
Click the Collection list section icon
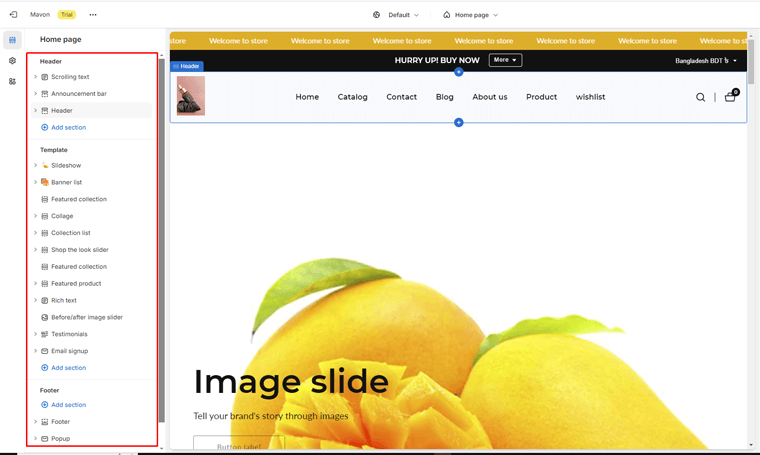click(x=45, y=233)
